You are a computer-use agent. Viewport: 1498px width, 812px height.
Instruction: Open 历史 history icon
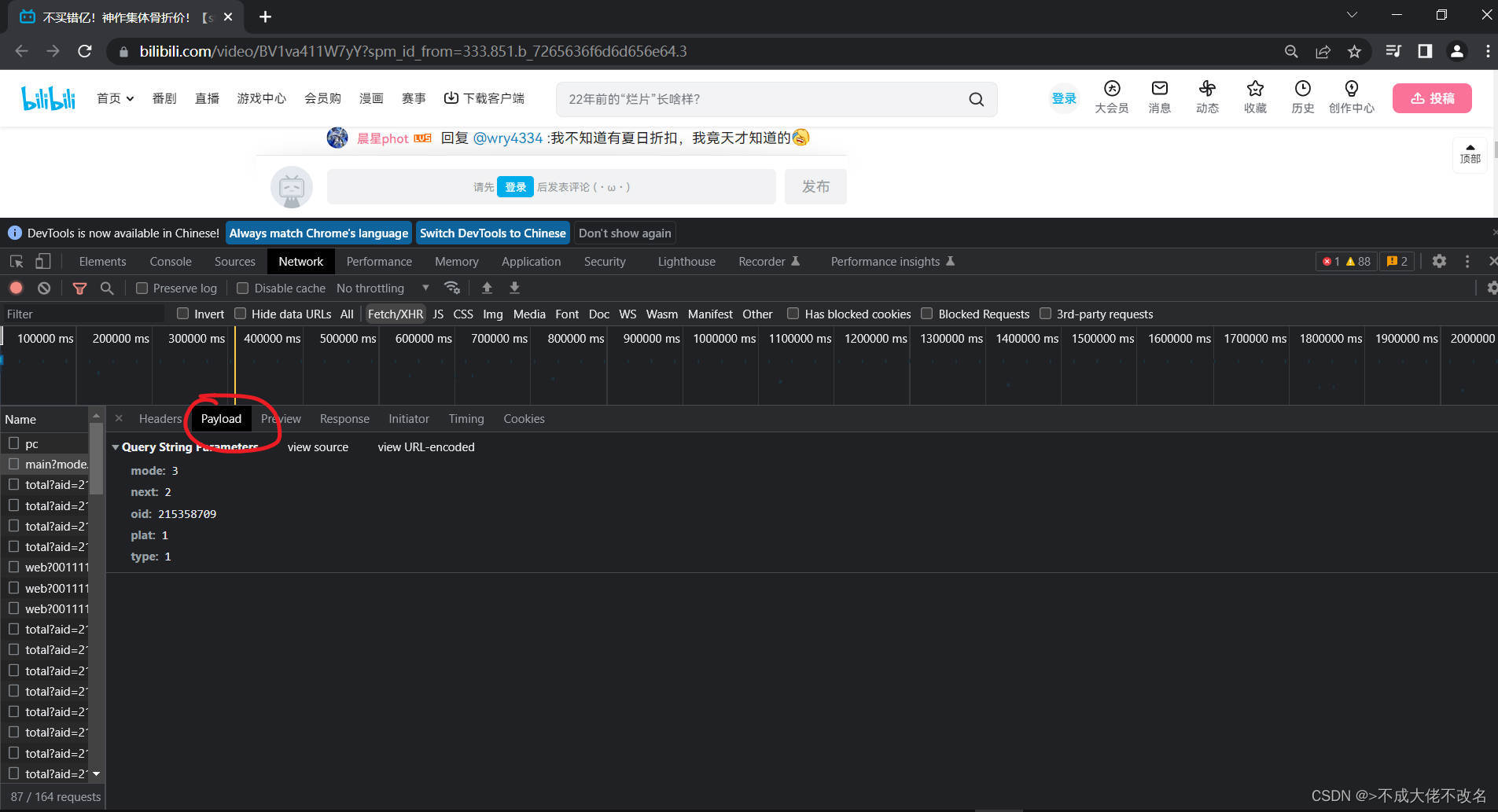pos(1302,97)
